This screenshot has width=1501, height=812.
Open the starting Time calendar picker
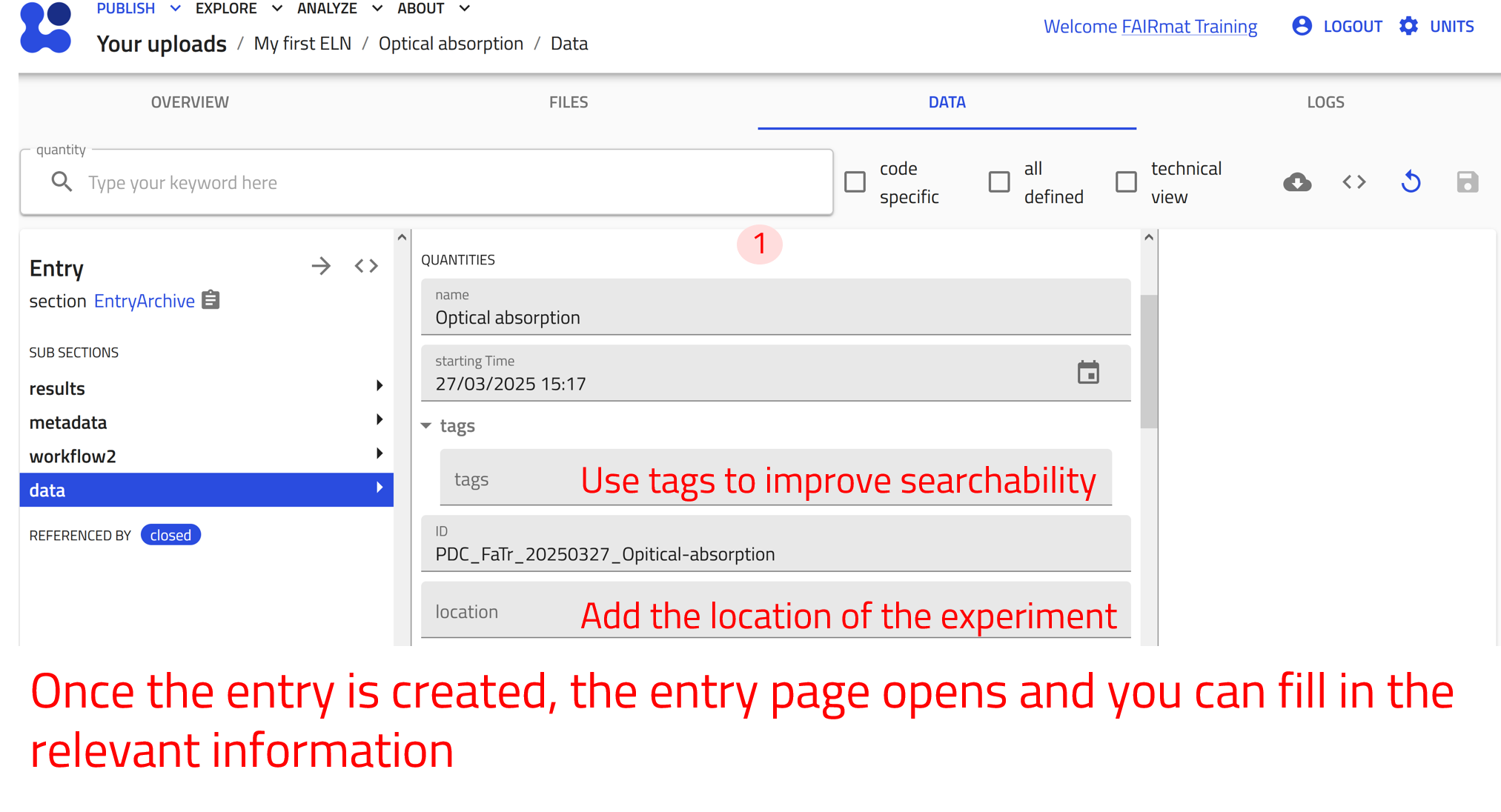pos(1088,373)
